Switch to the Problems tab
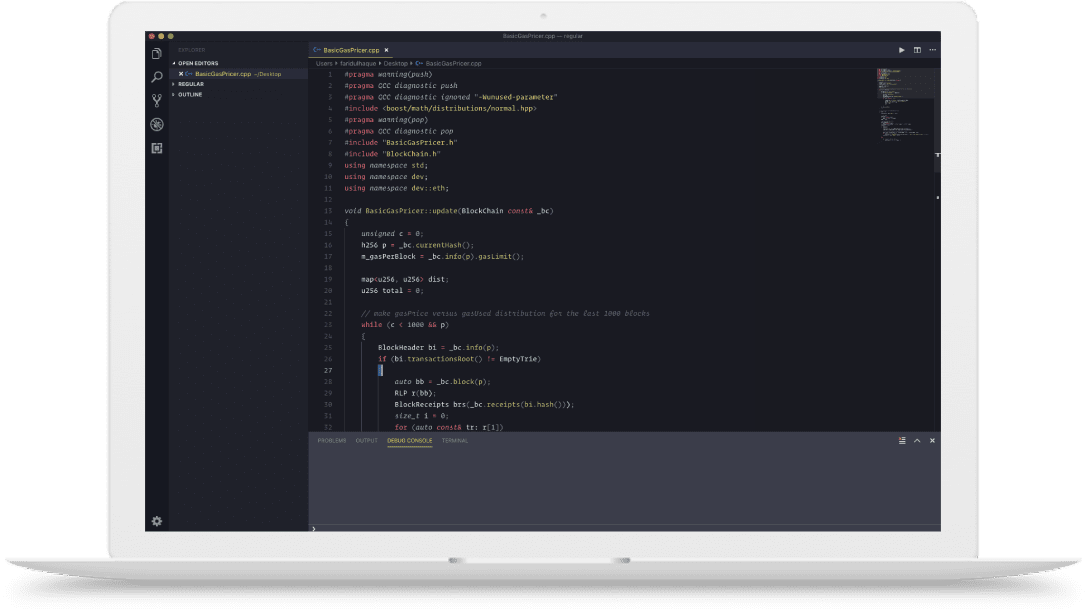This screenshot has width=1087, height=609. click(331, 440)
